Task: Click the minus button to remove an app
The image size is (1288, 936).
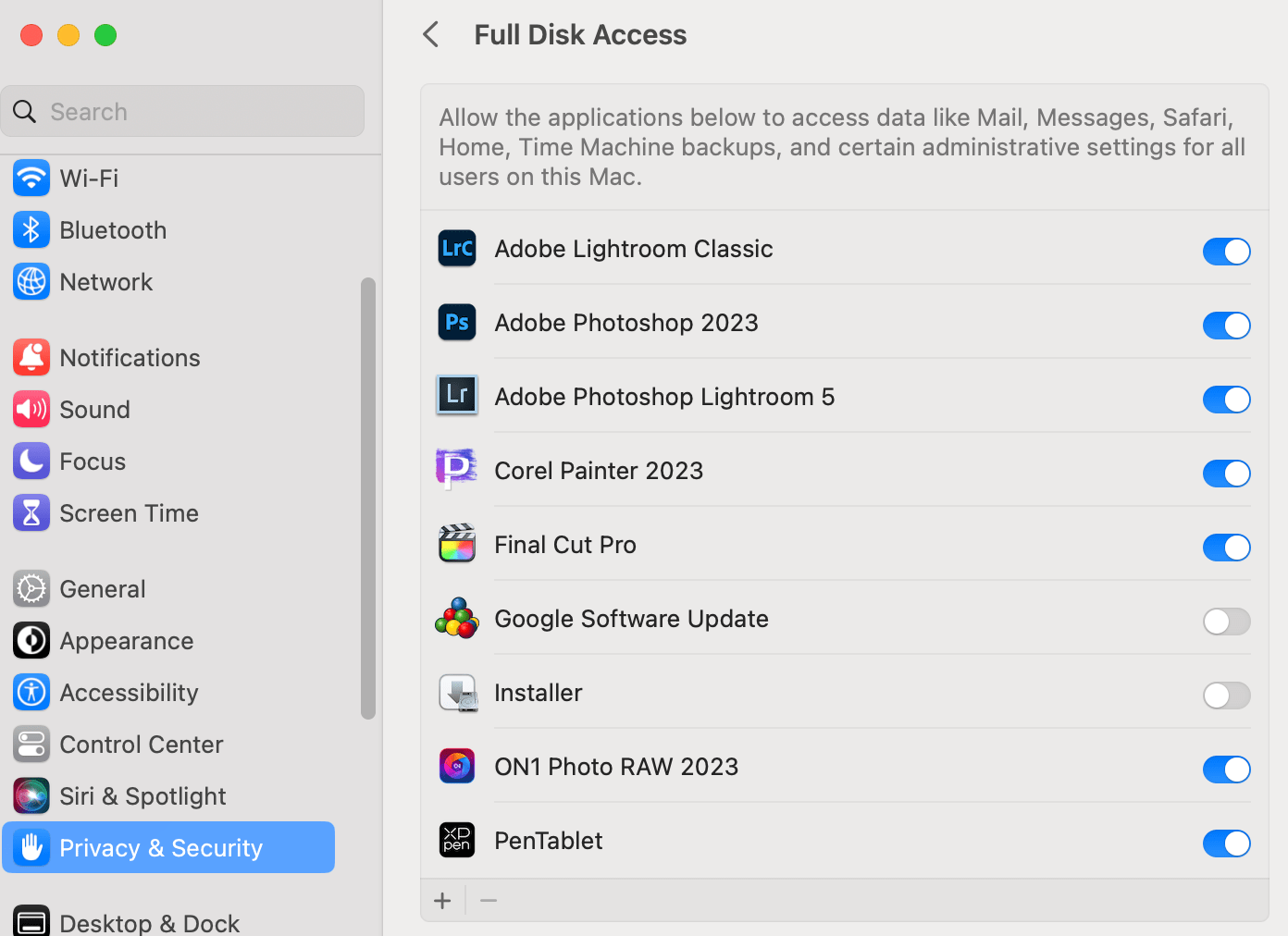Action: point(489,900)
